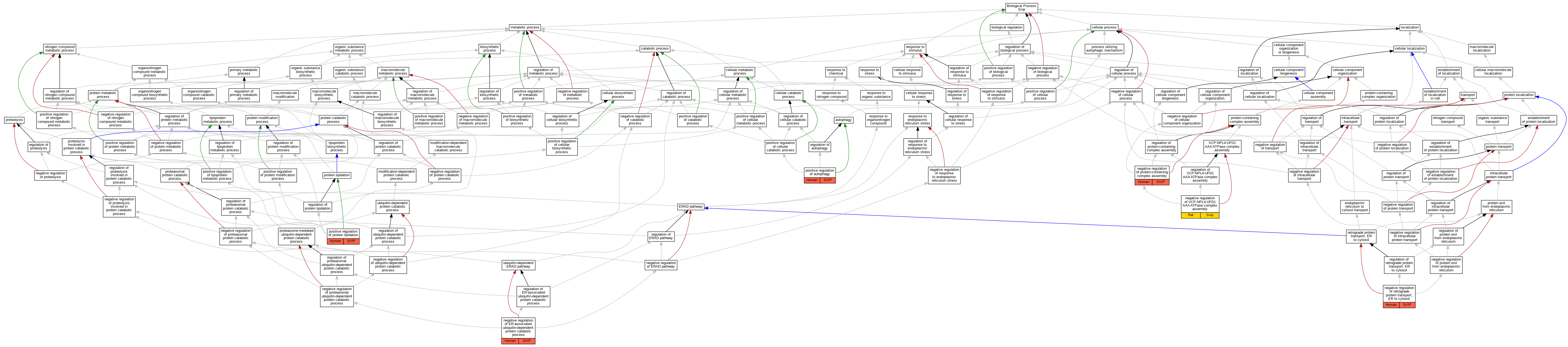Image resolution: width=1568 pixels, height=347 pixels.
Task: Click 'cellular response to stimulus' node
Action: tap(907, 72)
